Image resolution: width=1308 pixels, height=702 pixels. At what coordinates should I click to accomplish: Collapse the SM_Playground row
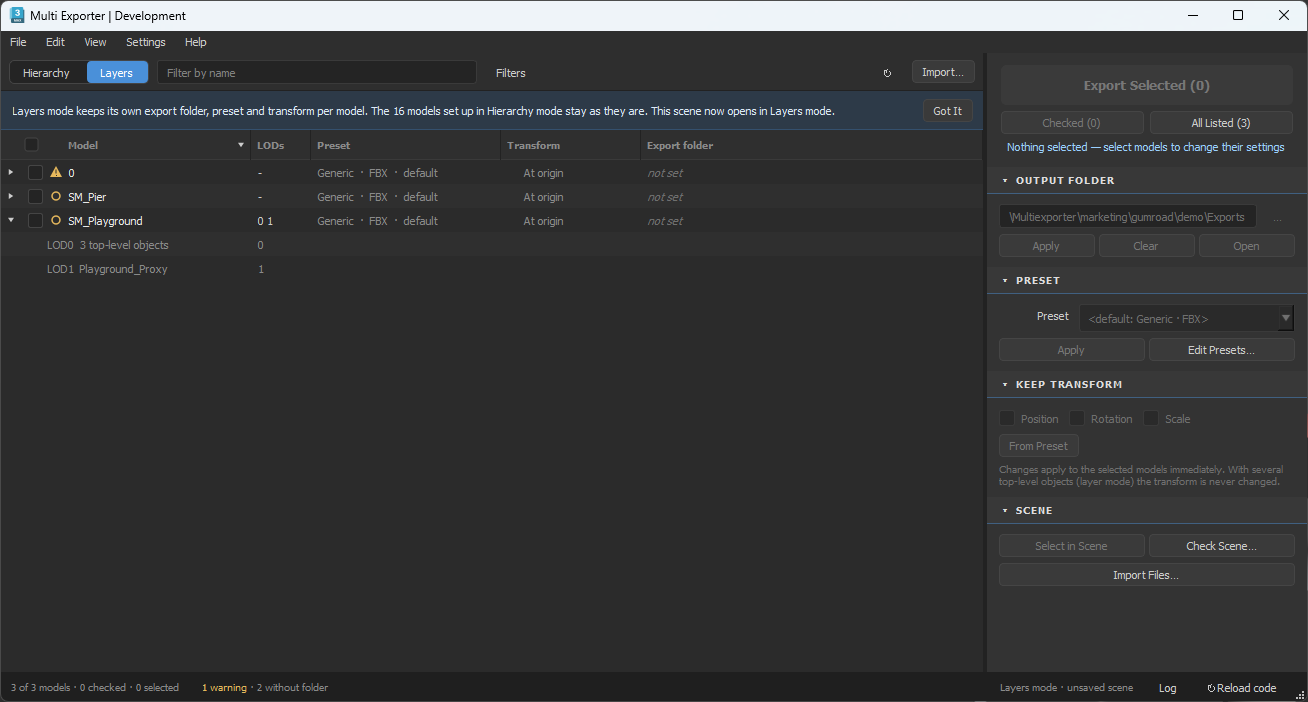[11, 220]
